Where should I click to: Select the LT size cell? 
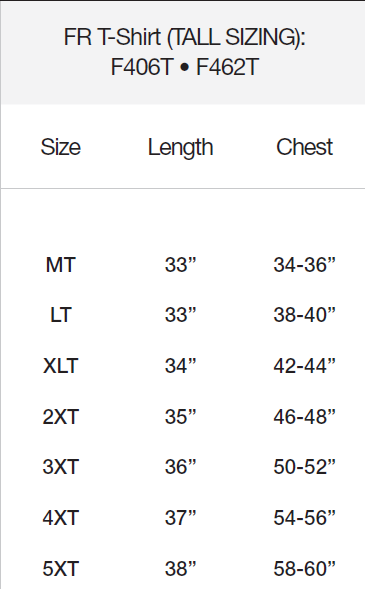60,315
